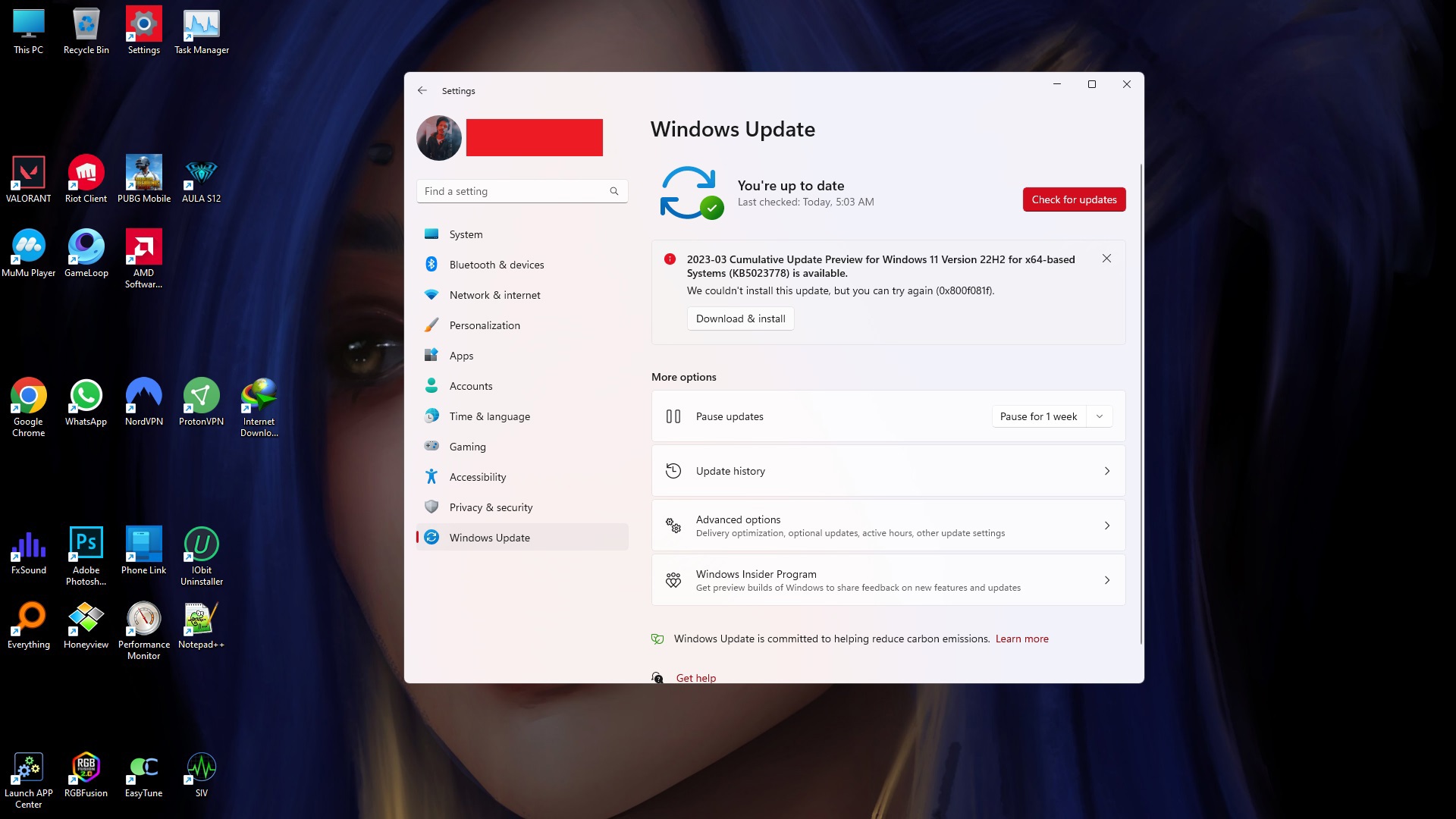
Task: Open Performance Monitor desktop icon
Action: pyautogui.click(x=144, y=631)
